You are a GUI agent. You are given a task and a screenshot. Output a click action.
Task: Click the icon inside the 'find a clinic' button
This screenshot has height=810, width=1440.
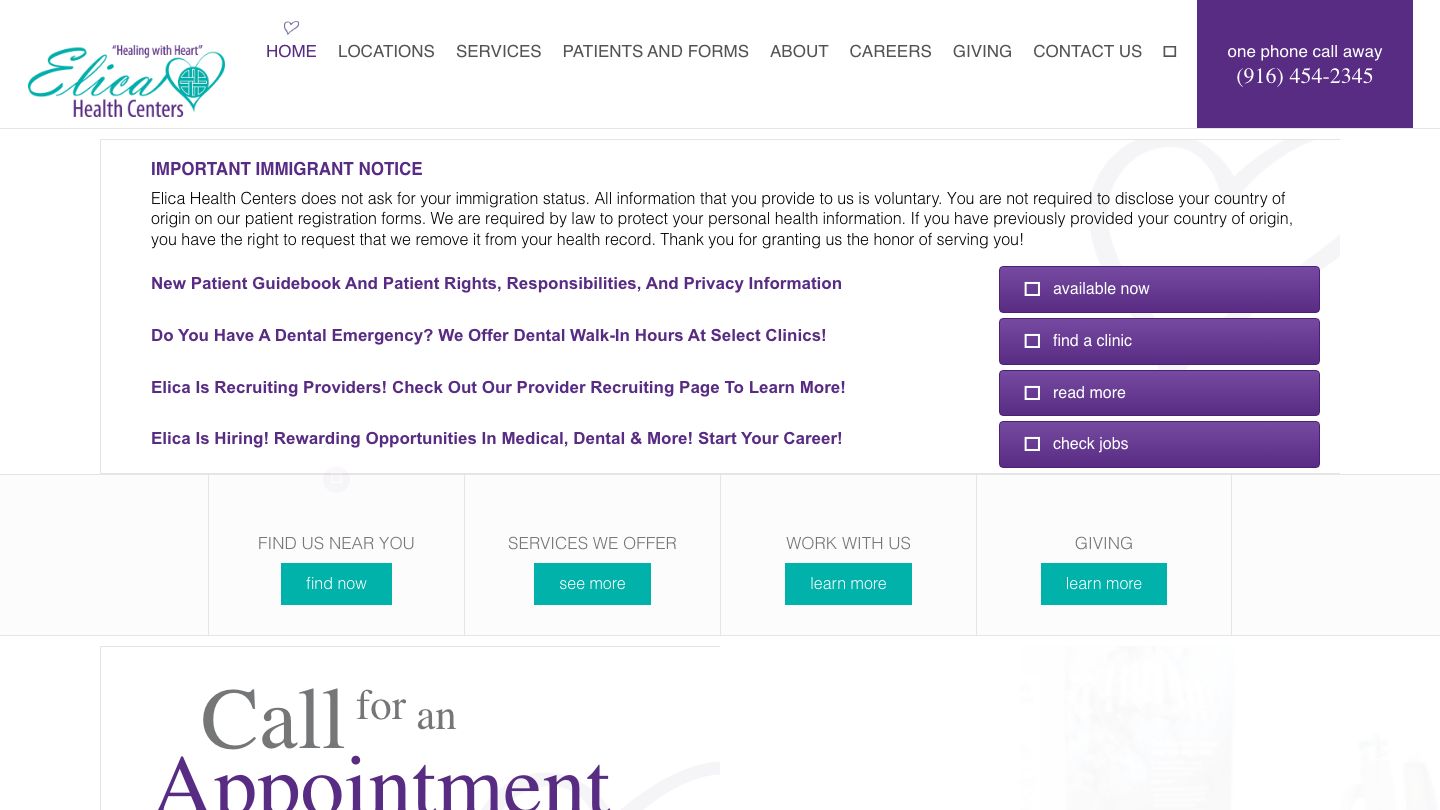point(1032,341)
